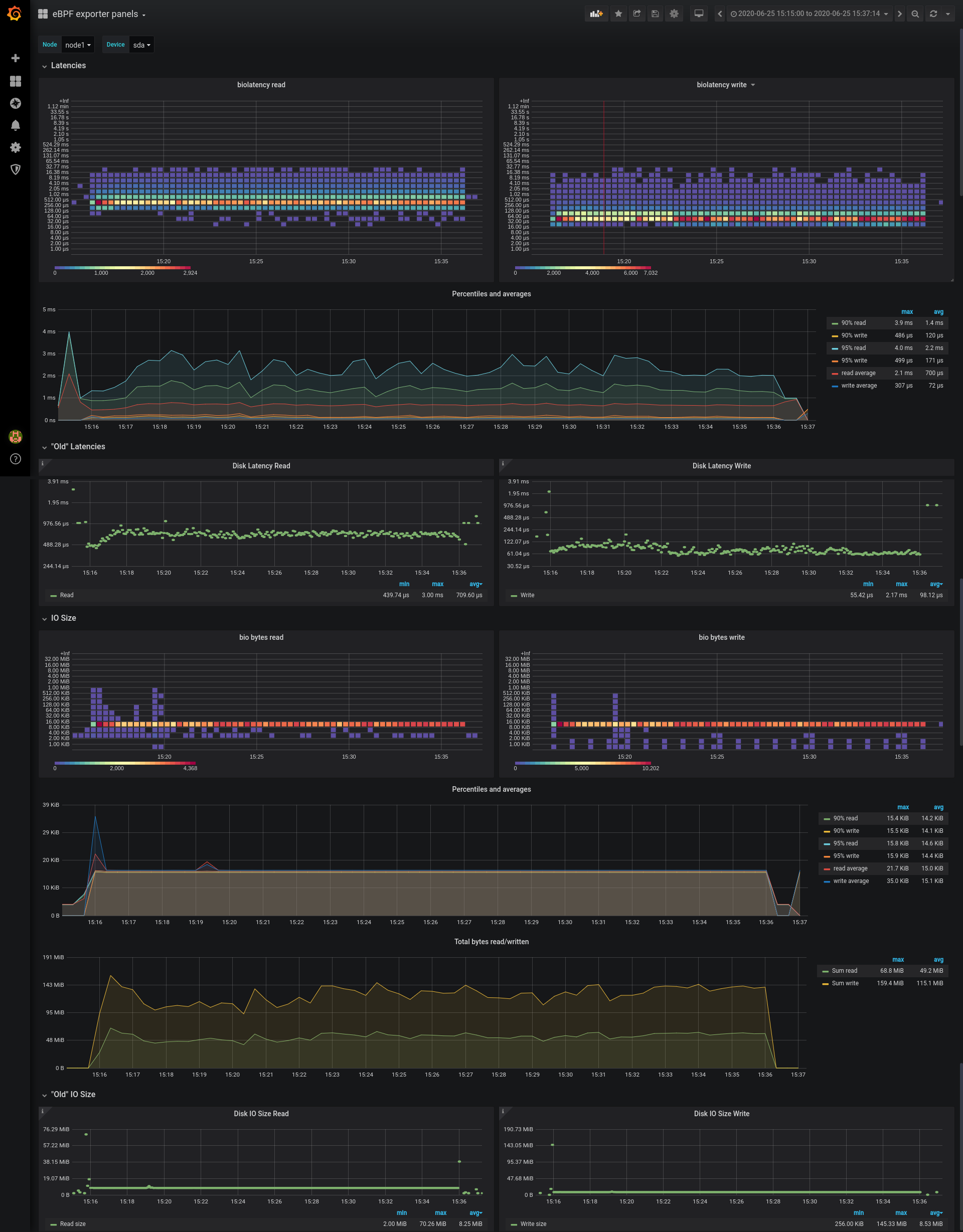The image size is (963, 1232).
Task: Open the Share dashboard dialog
Action: coord(637,14)
